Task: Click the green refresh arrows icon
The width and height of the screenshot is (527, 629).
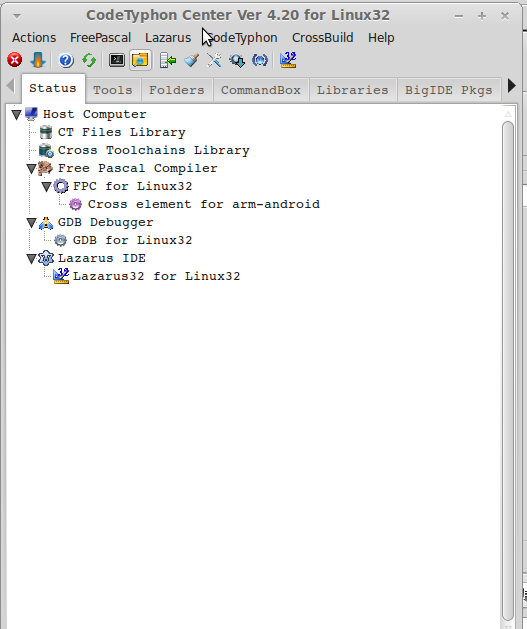Action: 89,60
